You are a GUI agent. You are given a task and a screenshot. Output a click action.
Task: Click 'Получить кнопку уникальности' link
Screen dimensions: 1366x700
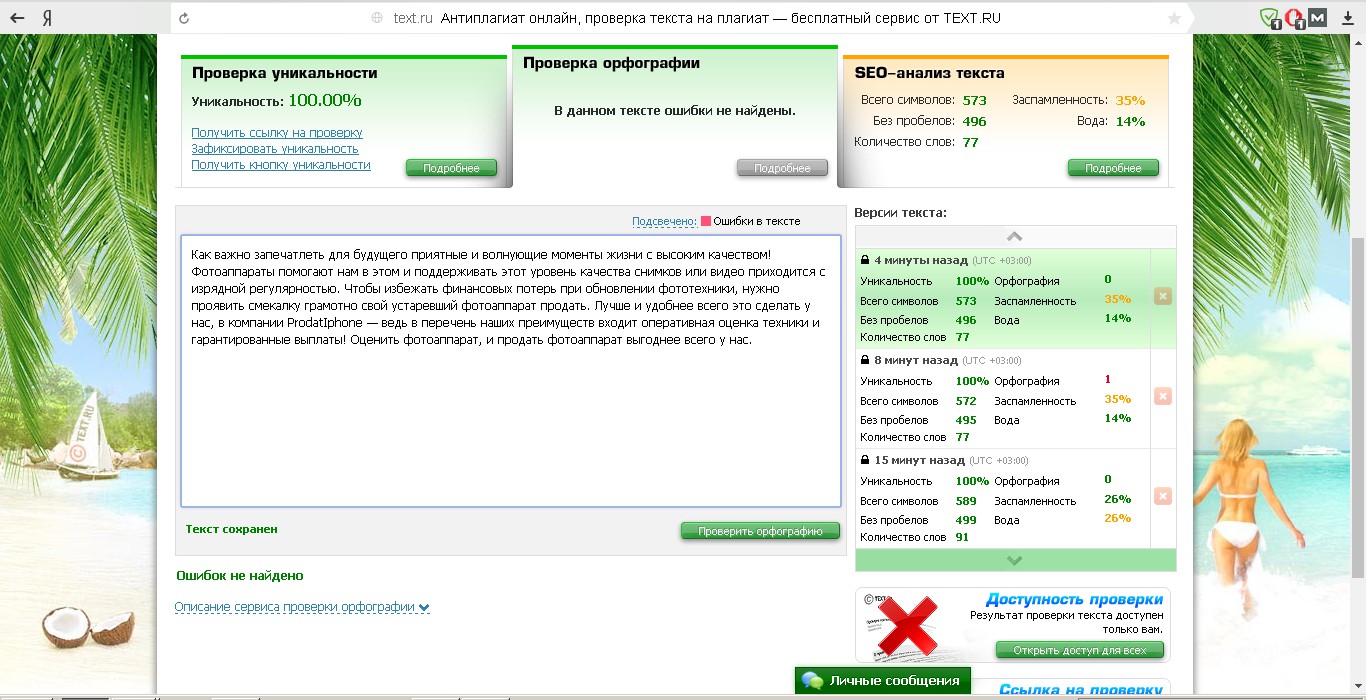tap(281, 165)
